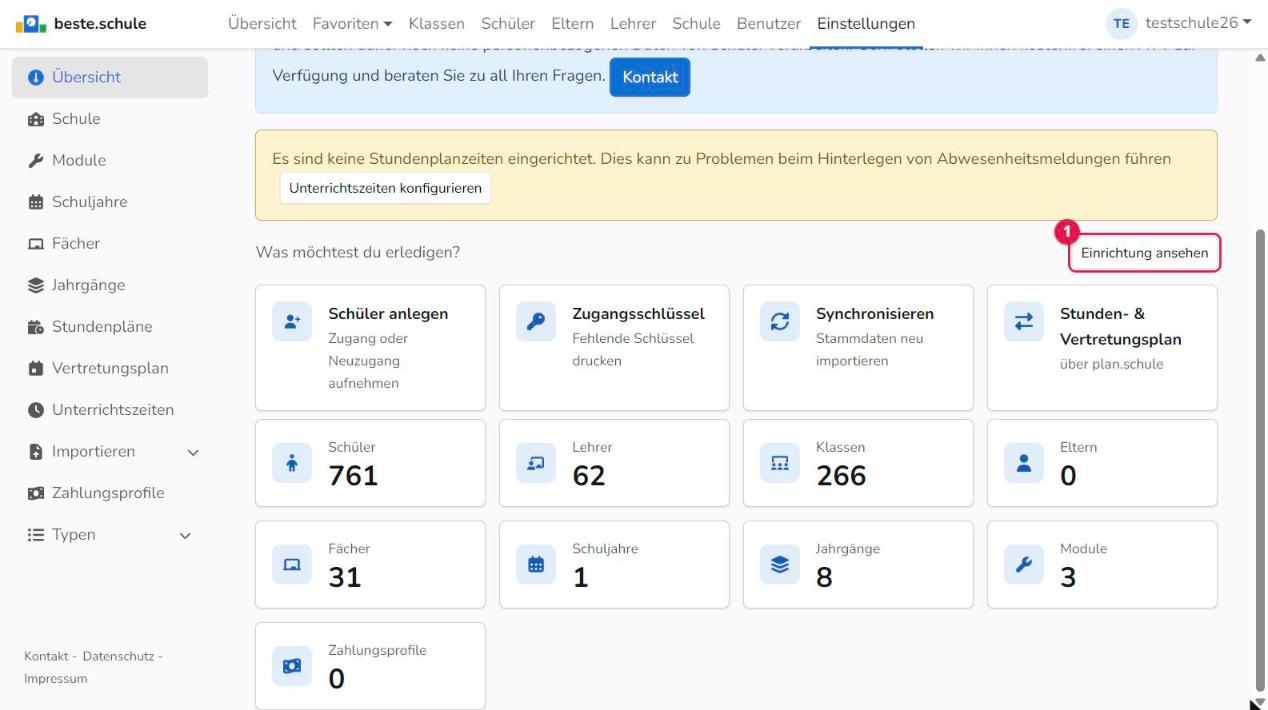The width and height of the screenshot is (1268, 710).
Task: Click the key icon on Zugangsschlüssel card
Action: pyautogui.click(x=535, y=320)
